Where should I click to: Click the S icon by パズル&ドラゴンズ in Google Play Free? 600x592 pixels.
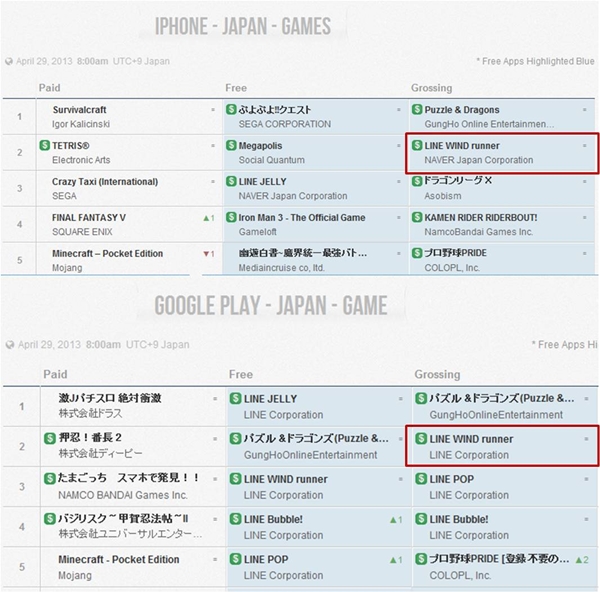[235, 439]
